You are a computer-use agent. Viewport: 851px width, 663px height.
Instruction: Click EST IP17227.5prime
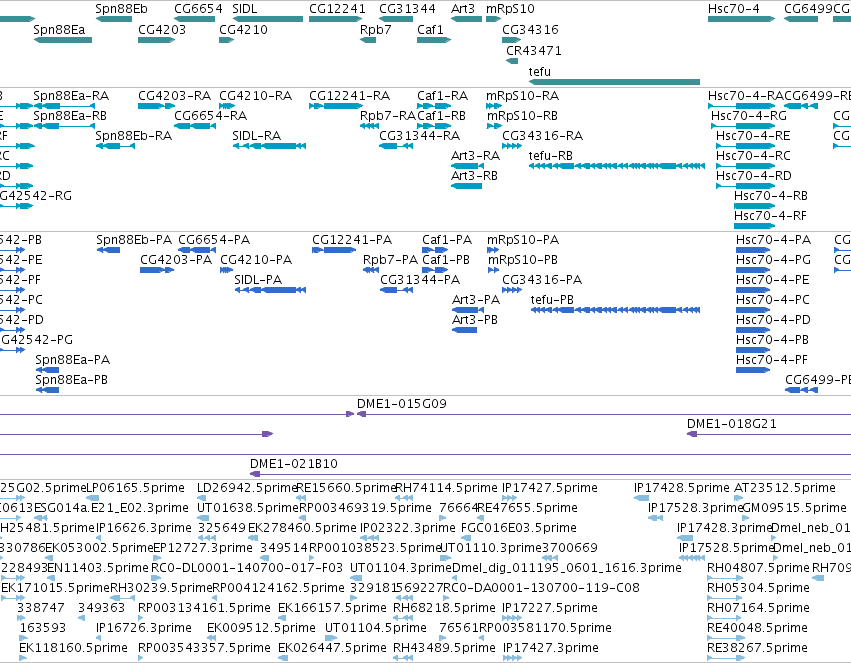pos(512,617)
